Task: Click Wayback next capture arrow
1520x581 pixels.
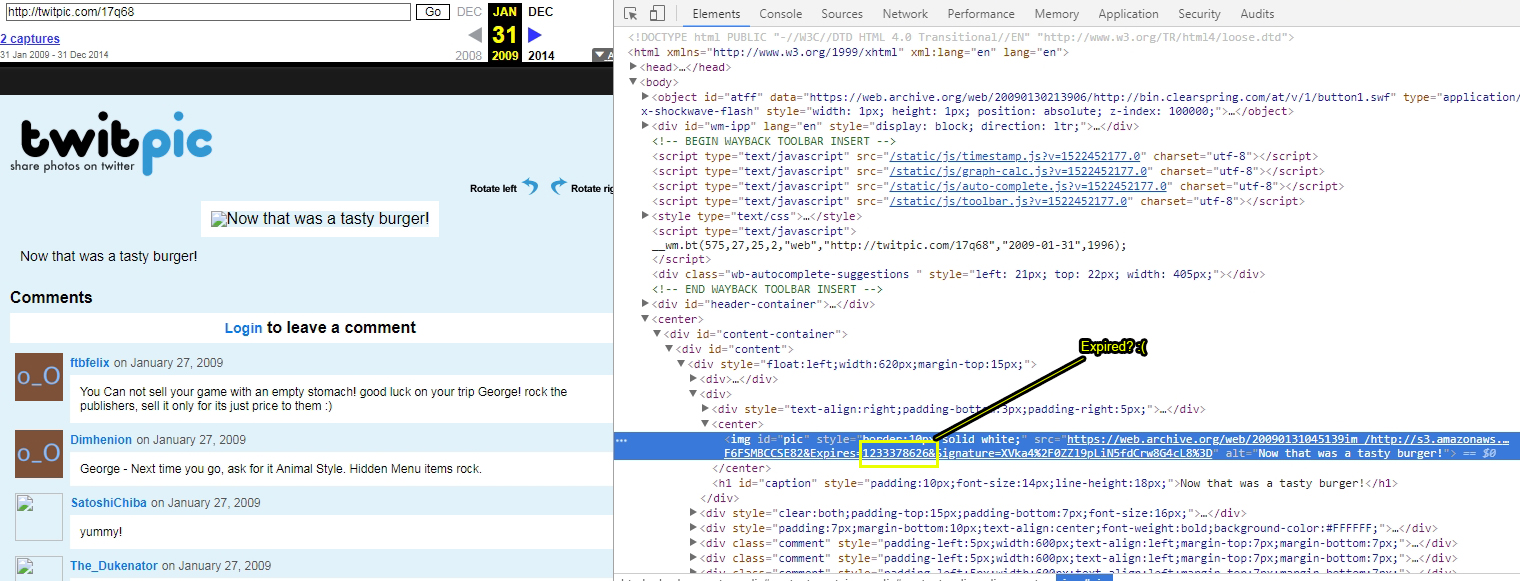Action: tap(535, 36)
